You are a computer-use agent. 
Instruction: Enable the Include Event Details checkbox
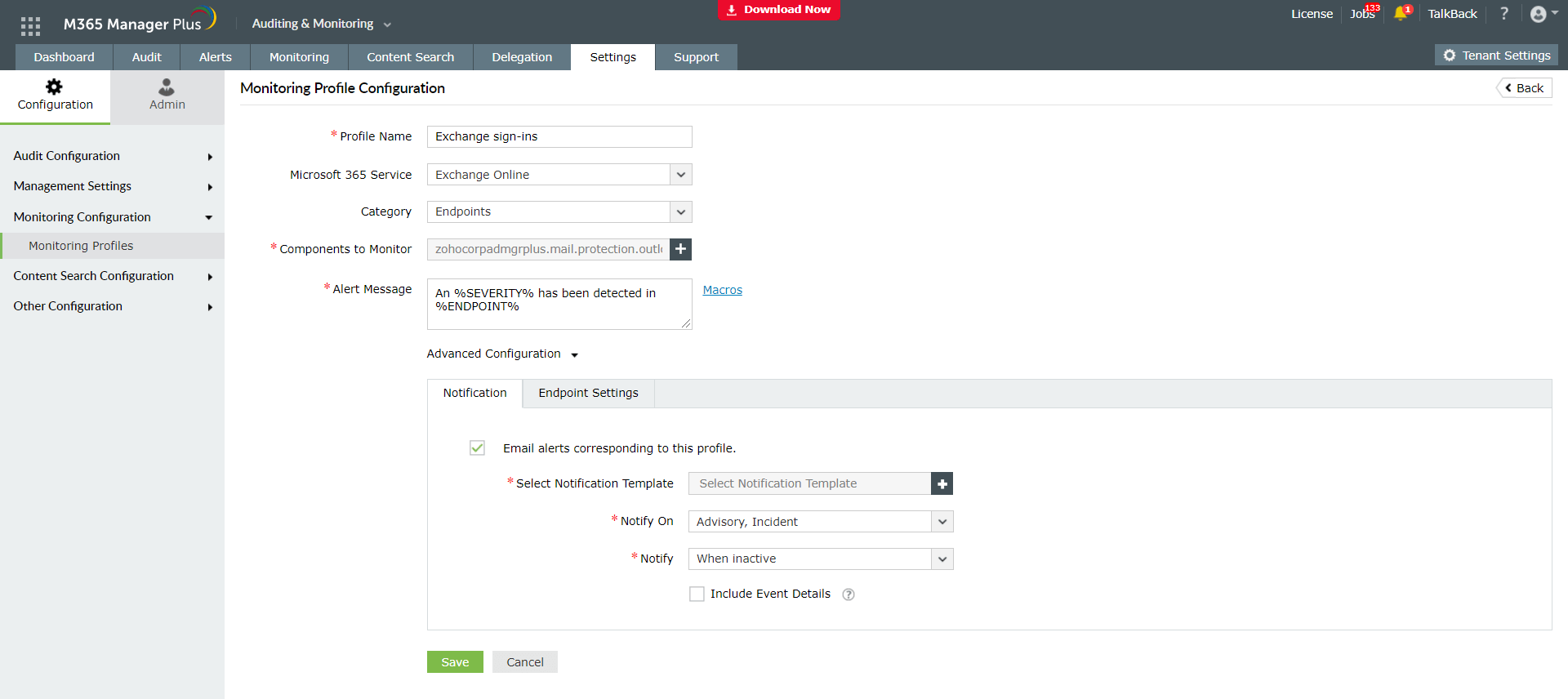click(x=697, y=594)
